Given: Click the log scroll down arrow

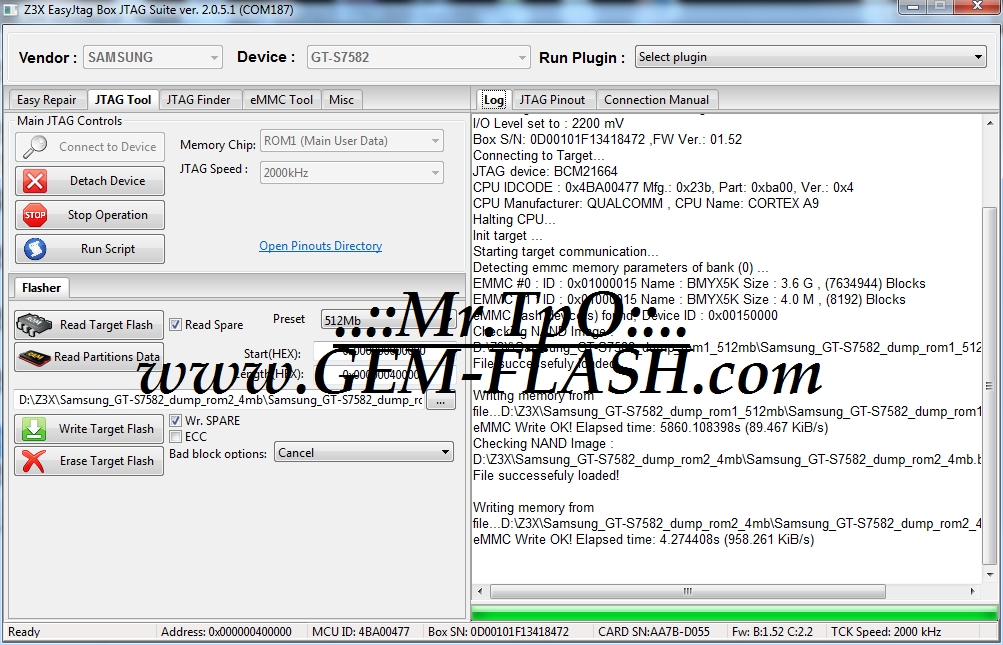Looking at the screenshot, I should click(x=990, y=575).
